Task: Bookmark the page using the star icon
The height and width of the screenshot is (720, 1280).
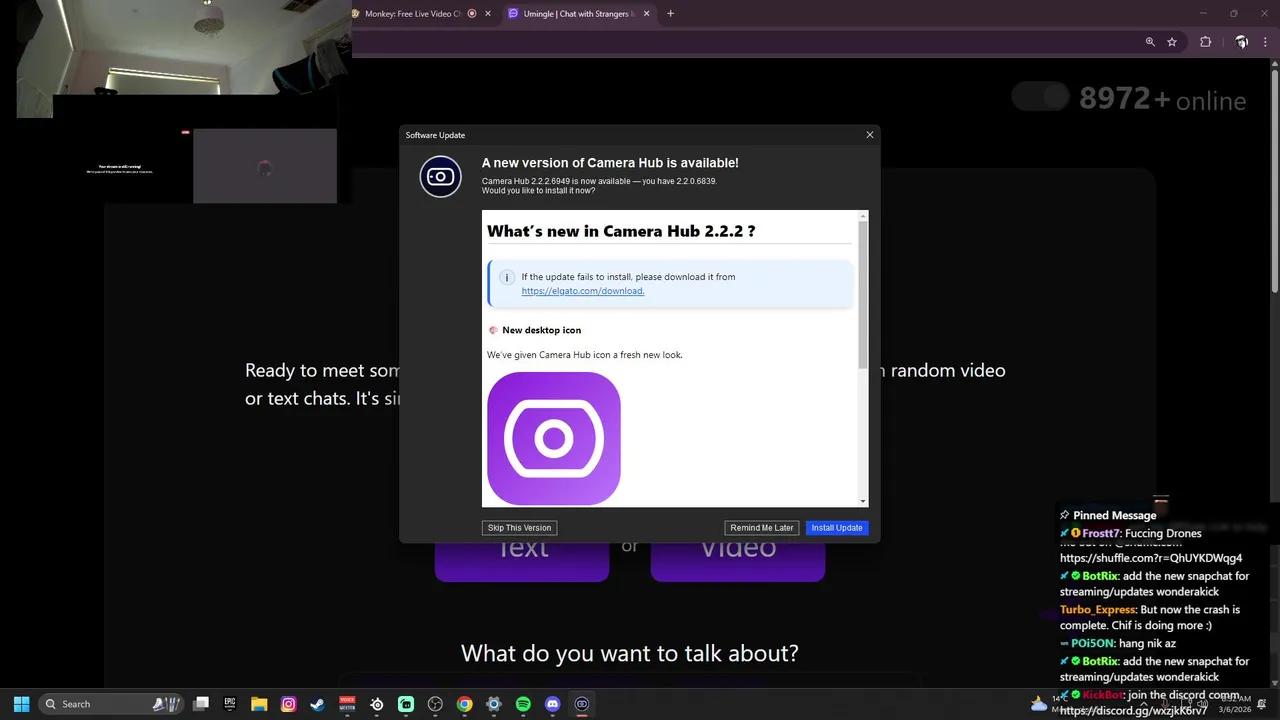Action: (x=1171, y=42)
